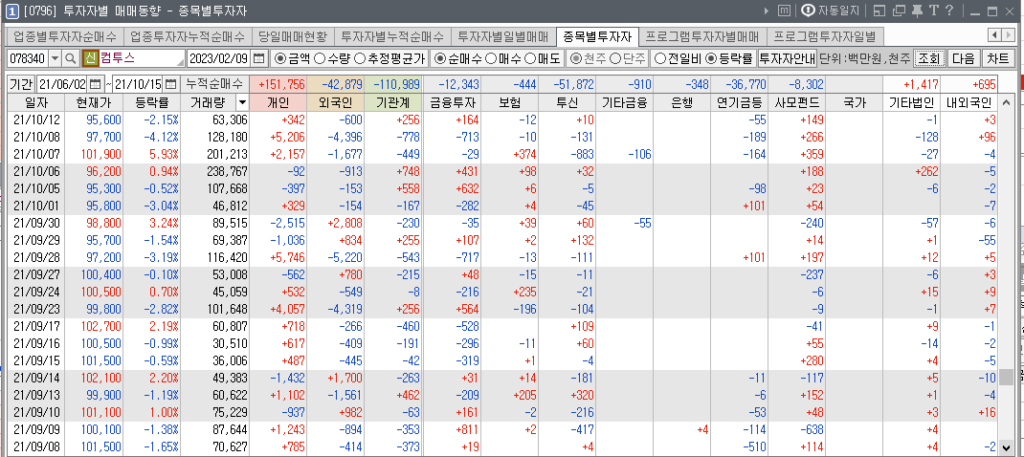
Task: Open the 거래량 column dropdown arrow
Action: pyautogui.click(x=243, y=102)
